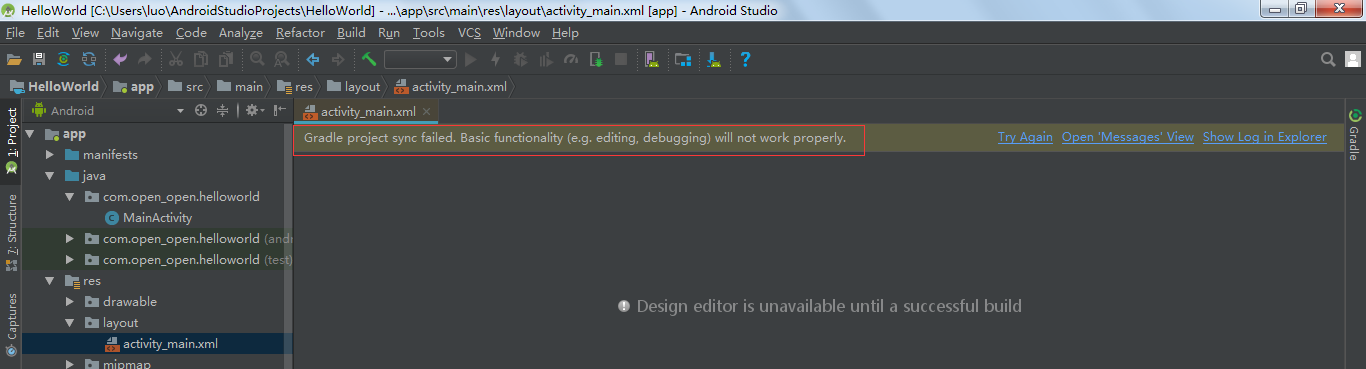
Task: Click the Save All toolbar icon
Action: pyautogui.click(x=39, y=60)
